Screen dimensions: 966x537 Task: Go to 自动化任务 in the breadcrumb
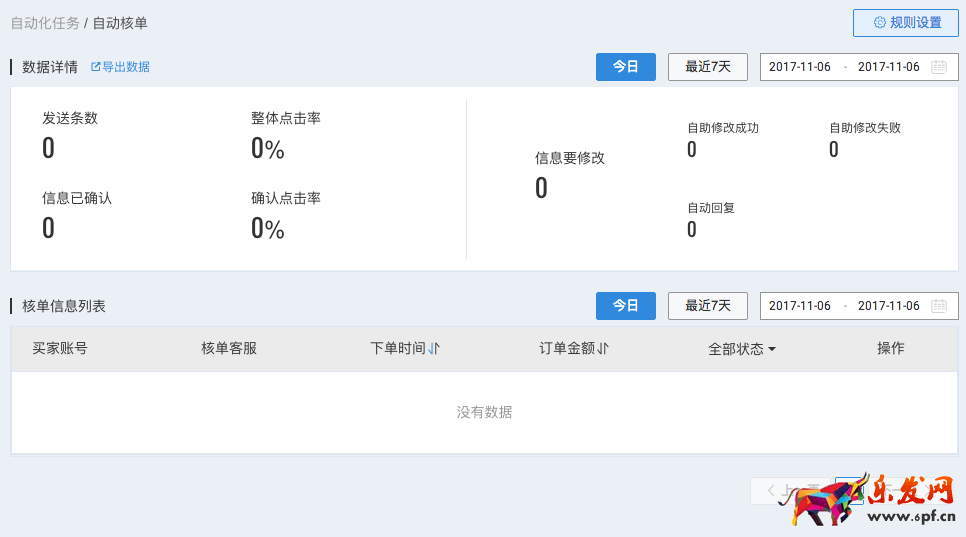45,23
